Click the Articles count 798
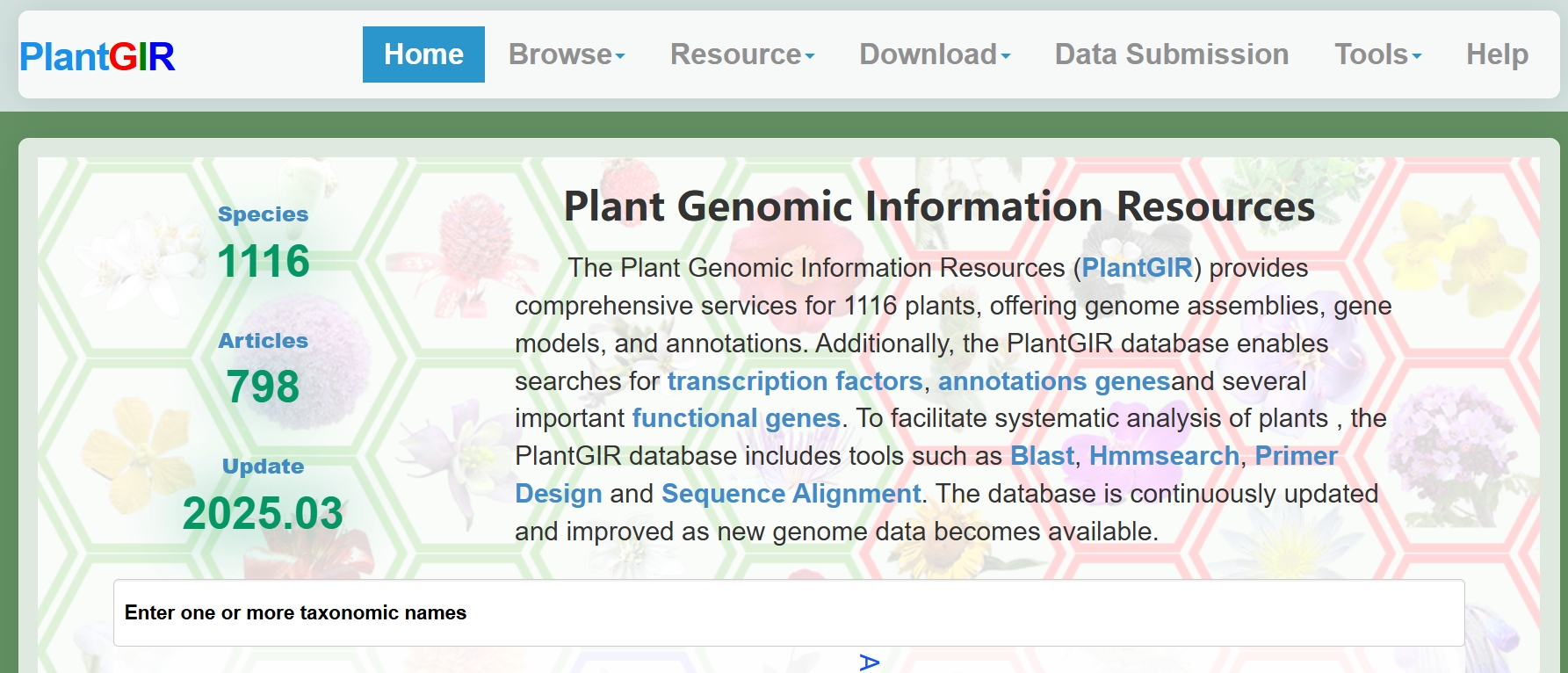Viewport: 1568px width, 673px height. click(x=263, y=387)
